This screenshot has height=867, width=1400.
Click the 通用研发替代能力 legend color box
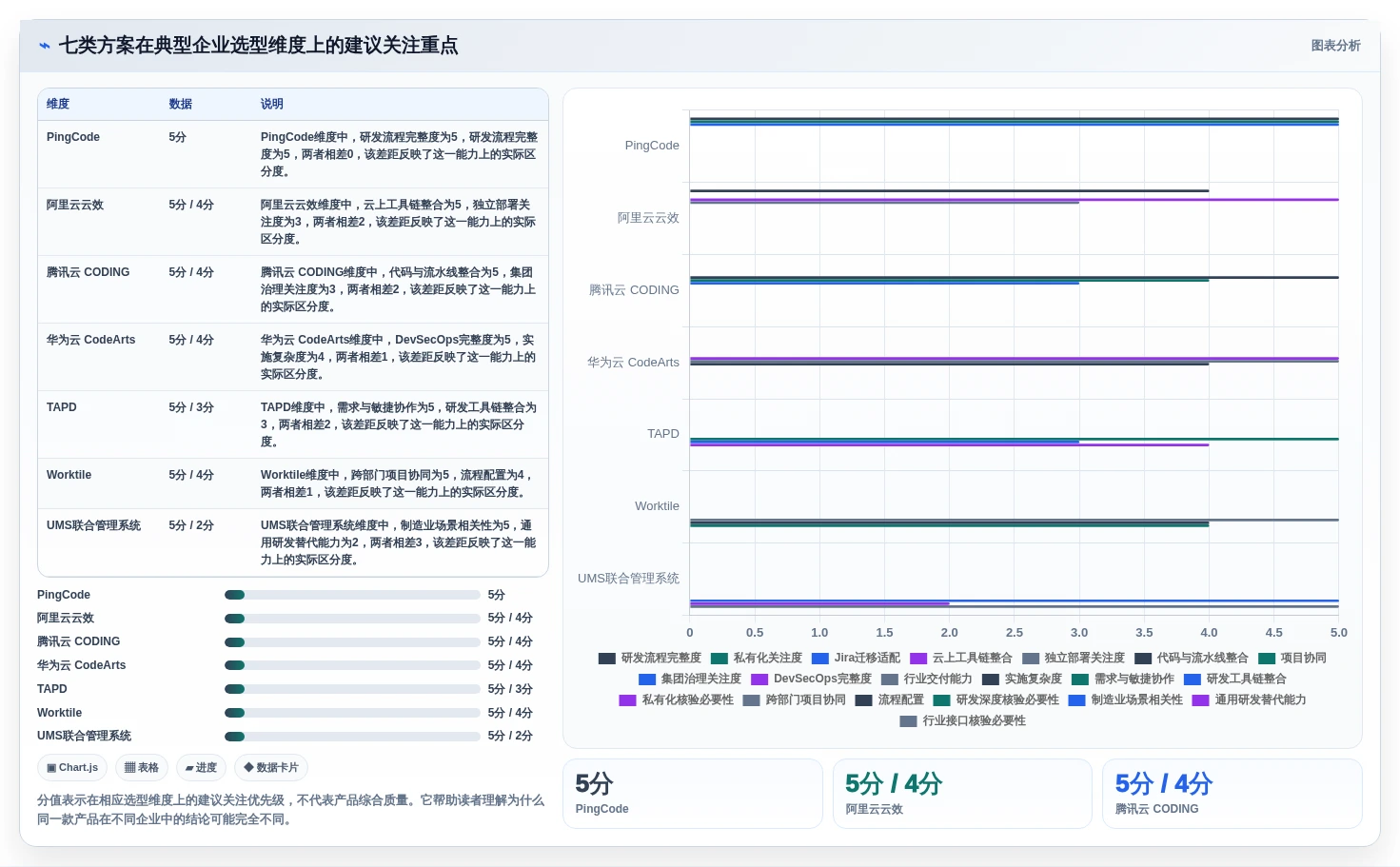click(1201, 700)
